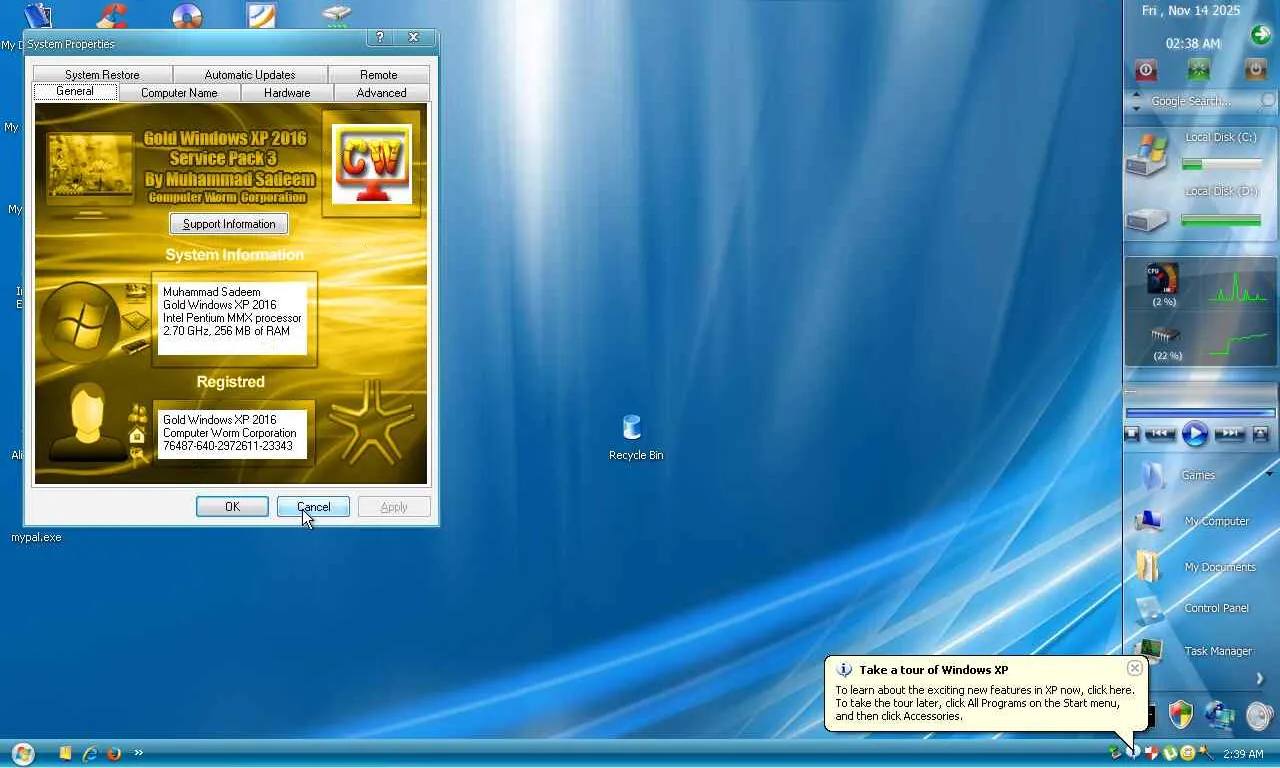Open the Recycle Bin desktop icon

coord(632,428)
